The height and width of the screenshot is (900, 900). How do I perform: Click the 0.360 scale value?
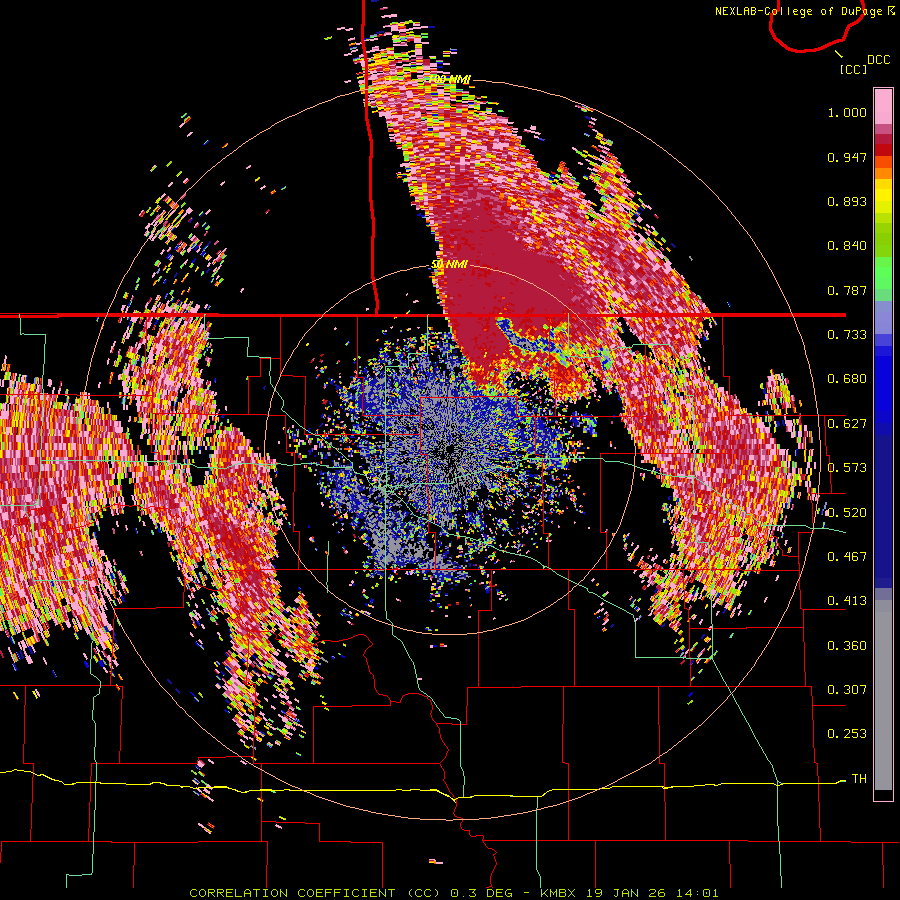click(x=847, y=646)
